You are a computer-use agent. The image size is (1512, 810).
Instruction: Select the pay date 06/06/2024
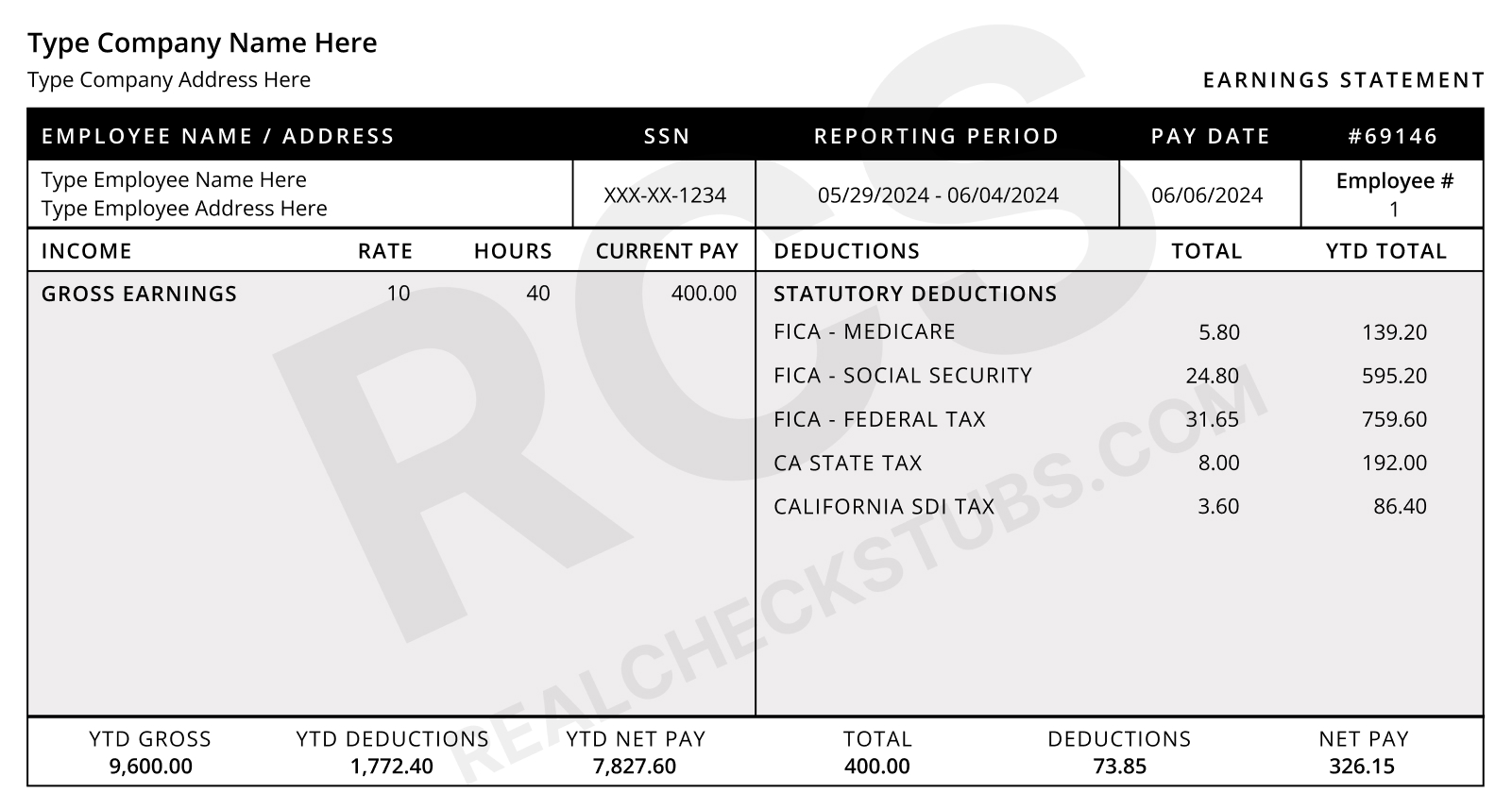[x=1207, y=195]
